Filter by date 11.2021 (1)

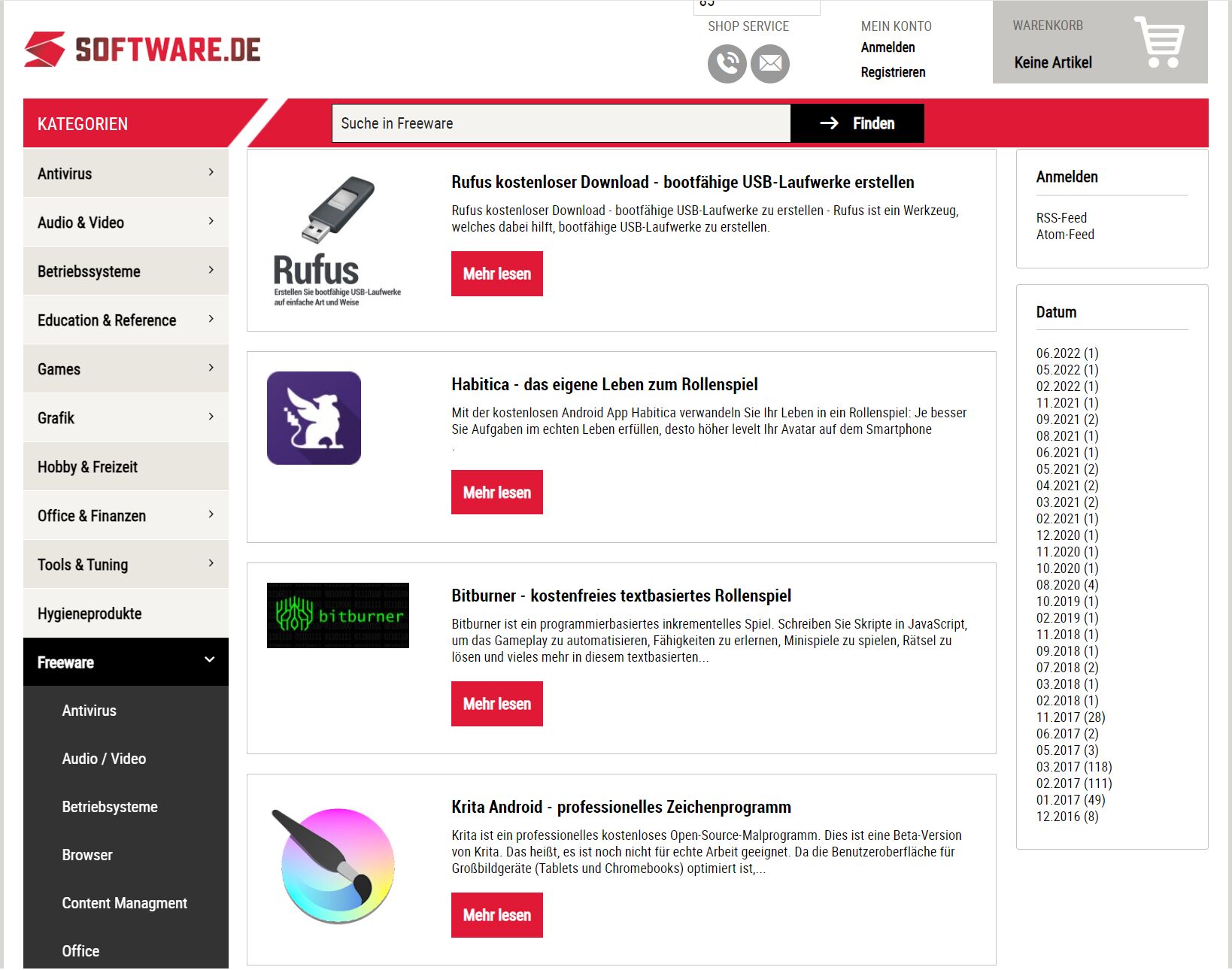1067,403
